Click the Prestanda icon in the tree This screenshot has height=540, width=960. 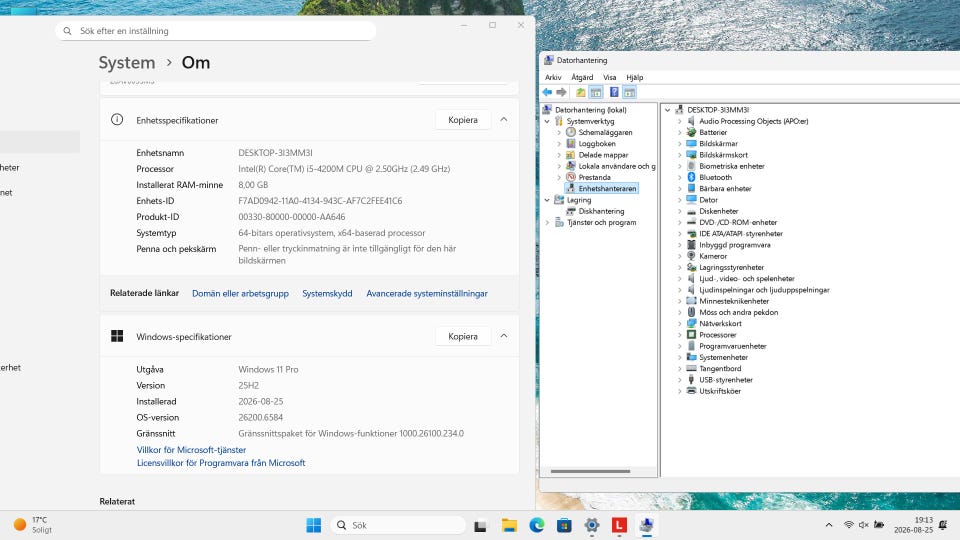coord(571,177)
